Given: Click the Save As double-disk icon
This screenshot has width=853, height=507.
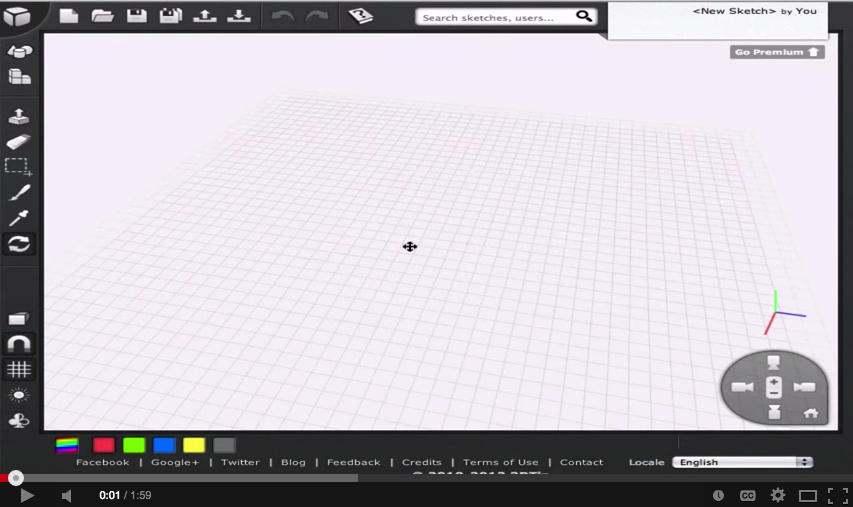Looking at the screenshot, I should [170, 16].
